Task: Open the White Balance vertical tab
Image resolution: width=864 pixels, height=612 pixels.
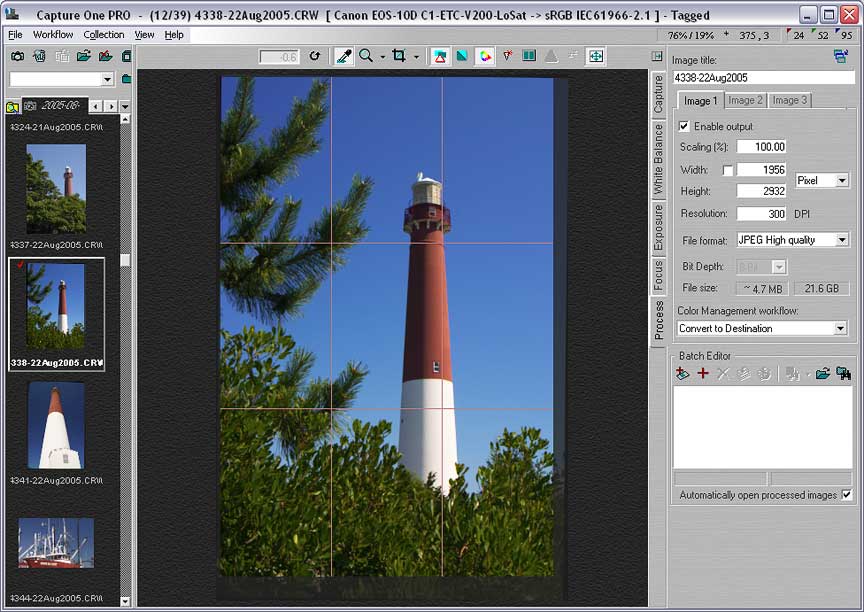Action: tap(658, 159)
